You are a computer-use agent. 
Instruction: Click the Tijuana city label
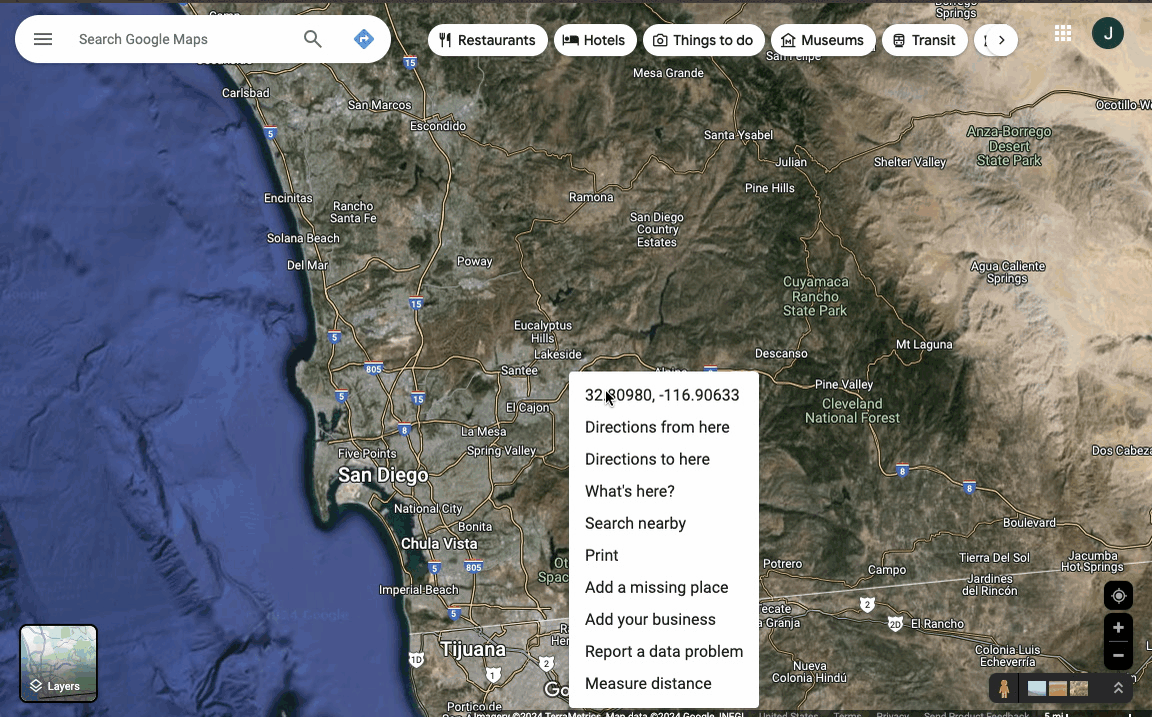[x=473, y=649]
